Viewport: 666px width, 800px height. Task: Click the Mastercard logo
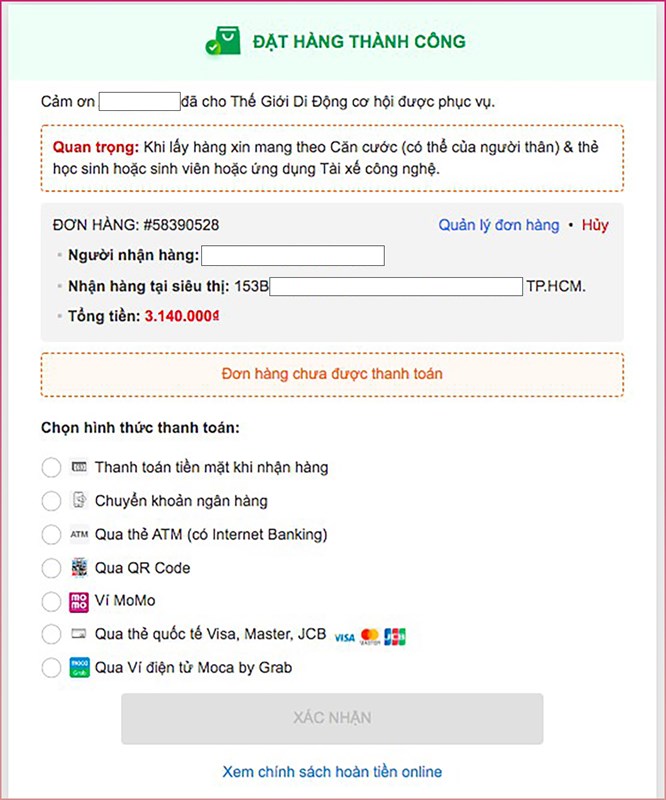pos(370,636)
